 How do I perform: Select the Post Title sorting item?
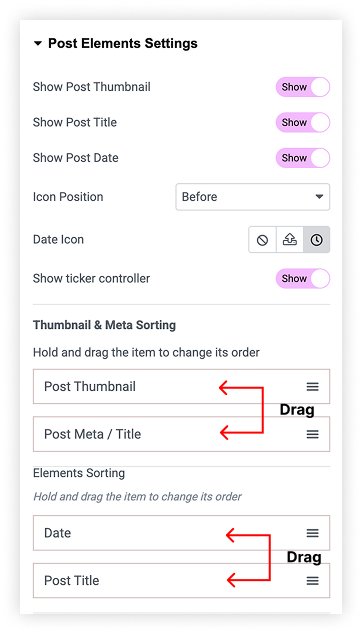[181, 581]
